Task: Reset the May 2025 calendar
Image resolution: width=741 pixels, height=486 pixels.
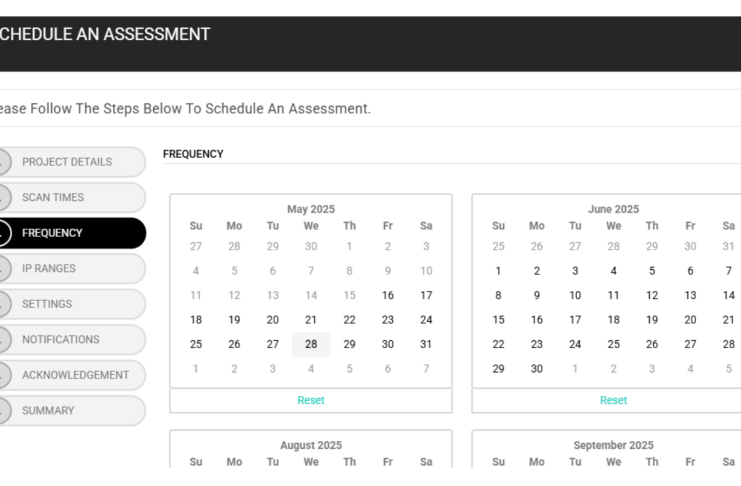Action: [311, 400]
